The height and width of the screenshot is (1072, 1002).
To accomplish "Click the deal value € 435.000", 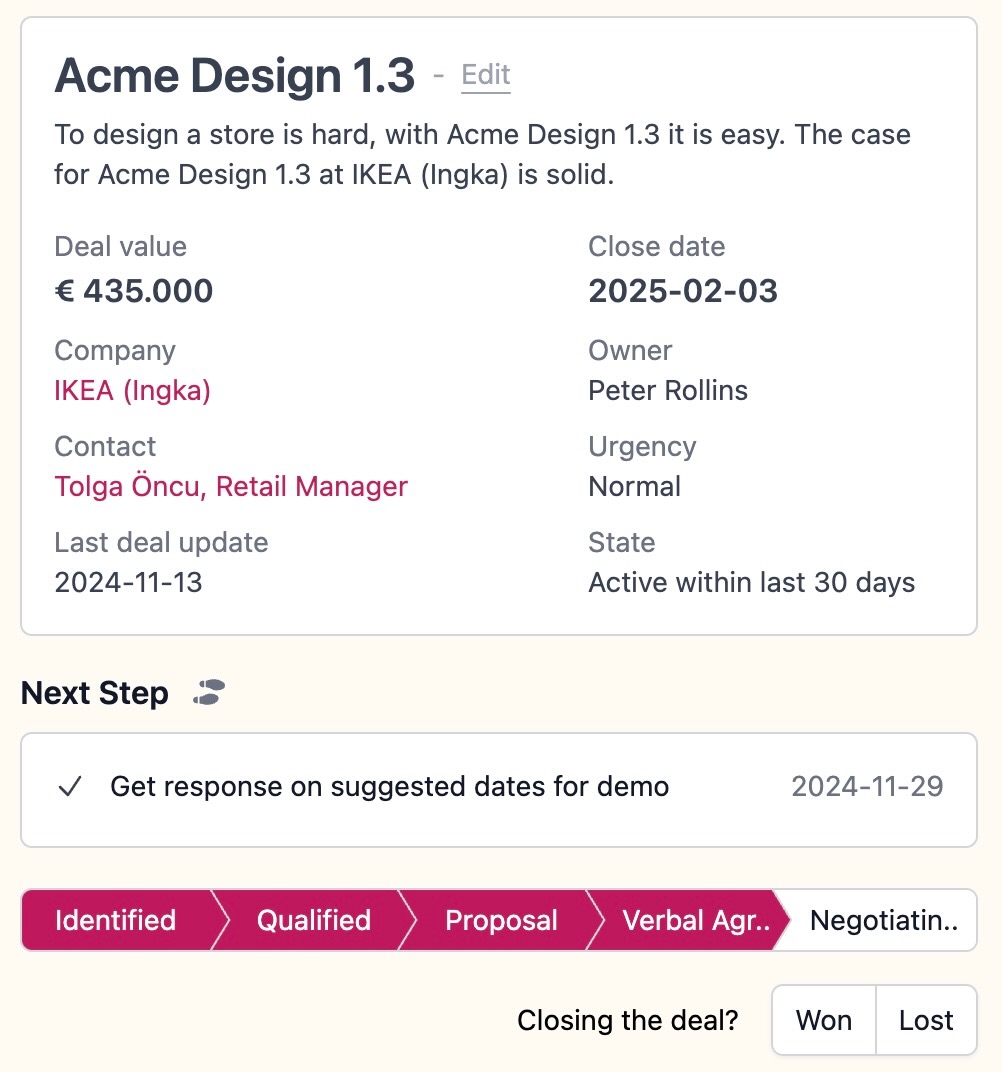I will 133,291.
